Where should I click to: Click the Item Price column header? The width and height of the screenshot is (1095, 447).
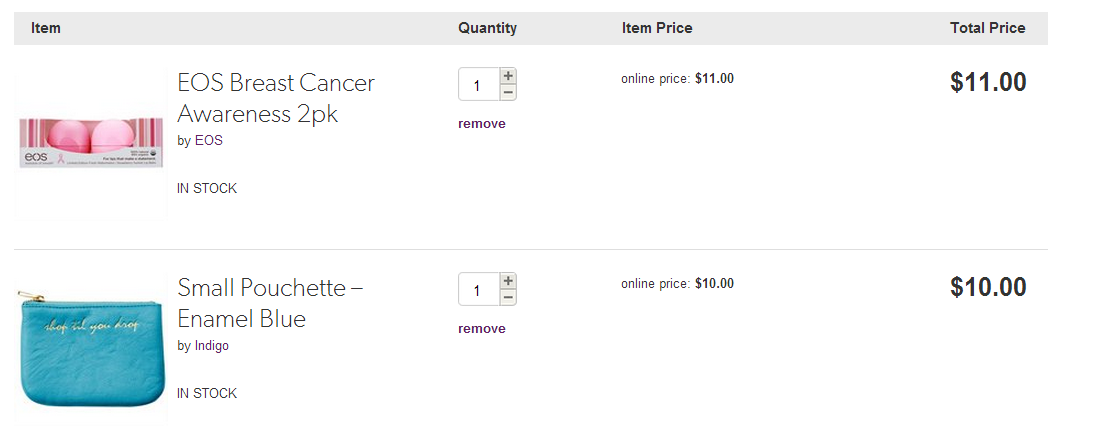click(657, 29)
